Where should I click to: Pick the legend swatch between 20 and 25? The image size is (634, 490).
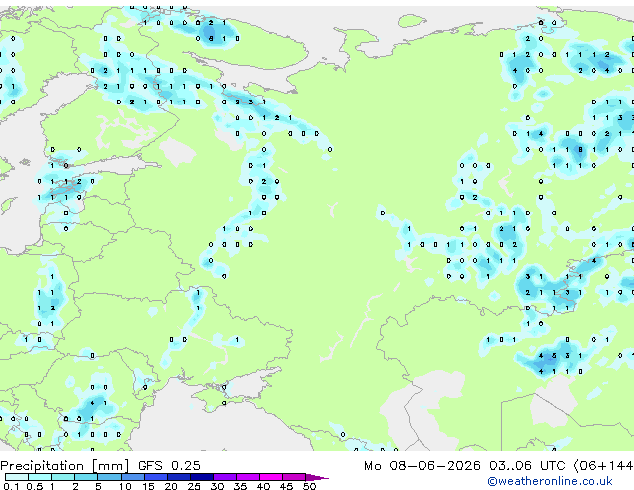coord(179,477)
